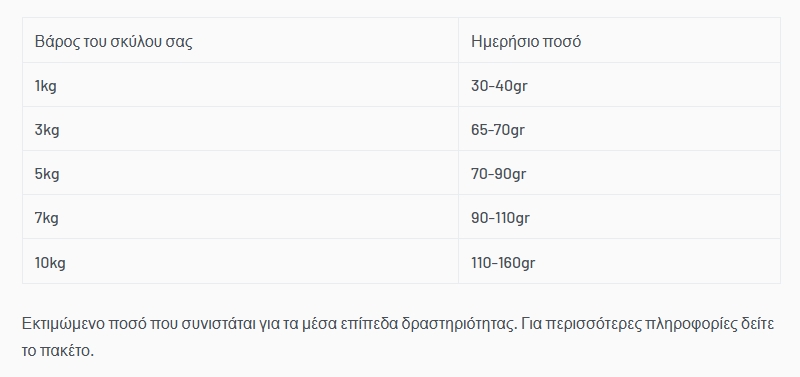Click the 5kg row label
800x377 pixels.
[x=47, y=173]
